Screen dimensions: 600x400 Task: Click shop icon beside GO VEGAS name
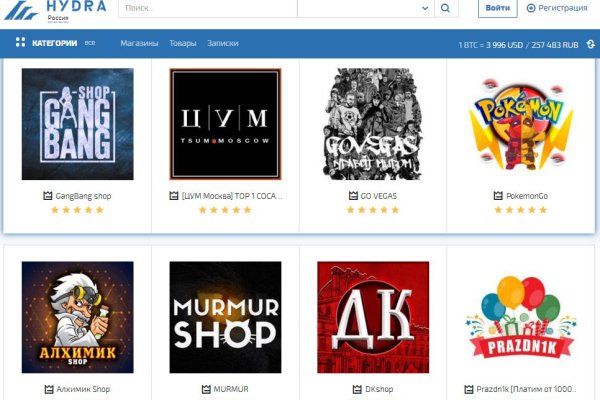353,196
